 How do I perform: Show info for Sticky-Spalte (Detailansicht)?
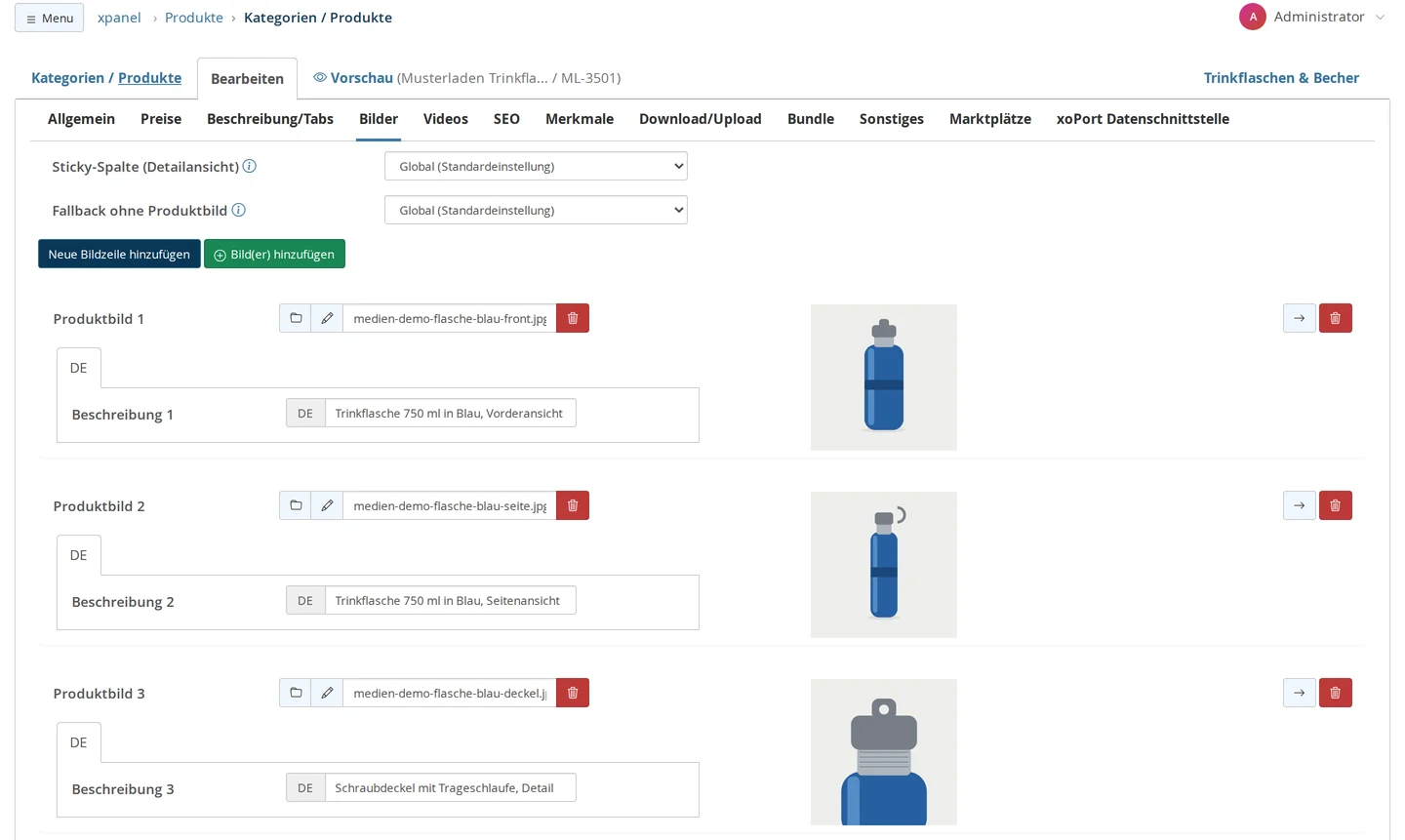(250, 166)
